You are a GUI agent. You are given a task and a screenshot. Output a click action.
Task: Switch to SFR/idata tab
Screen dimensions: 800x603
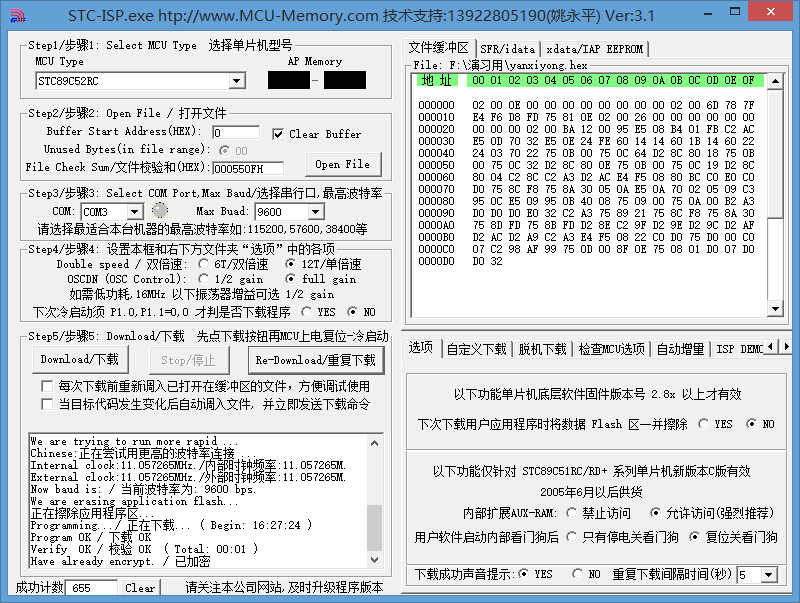(508, 49)
